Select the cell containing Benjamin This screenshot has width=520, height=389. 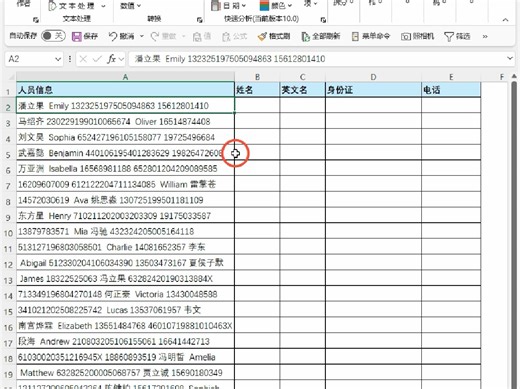click(x=125, y=153)
